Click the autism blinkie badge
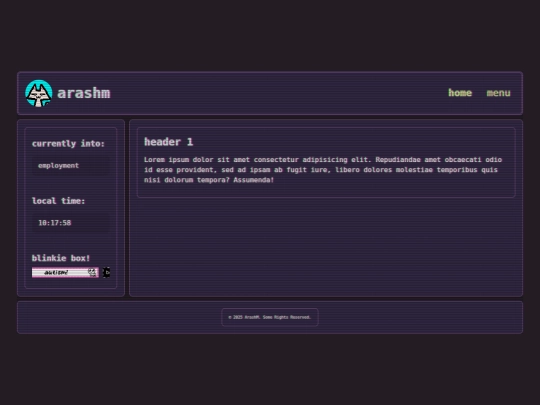 click(x=65, y=272)
